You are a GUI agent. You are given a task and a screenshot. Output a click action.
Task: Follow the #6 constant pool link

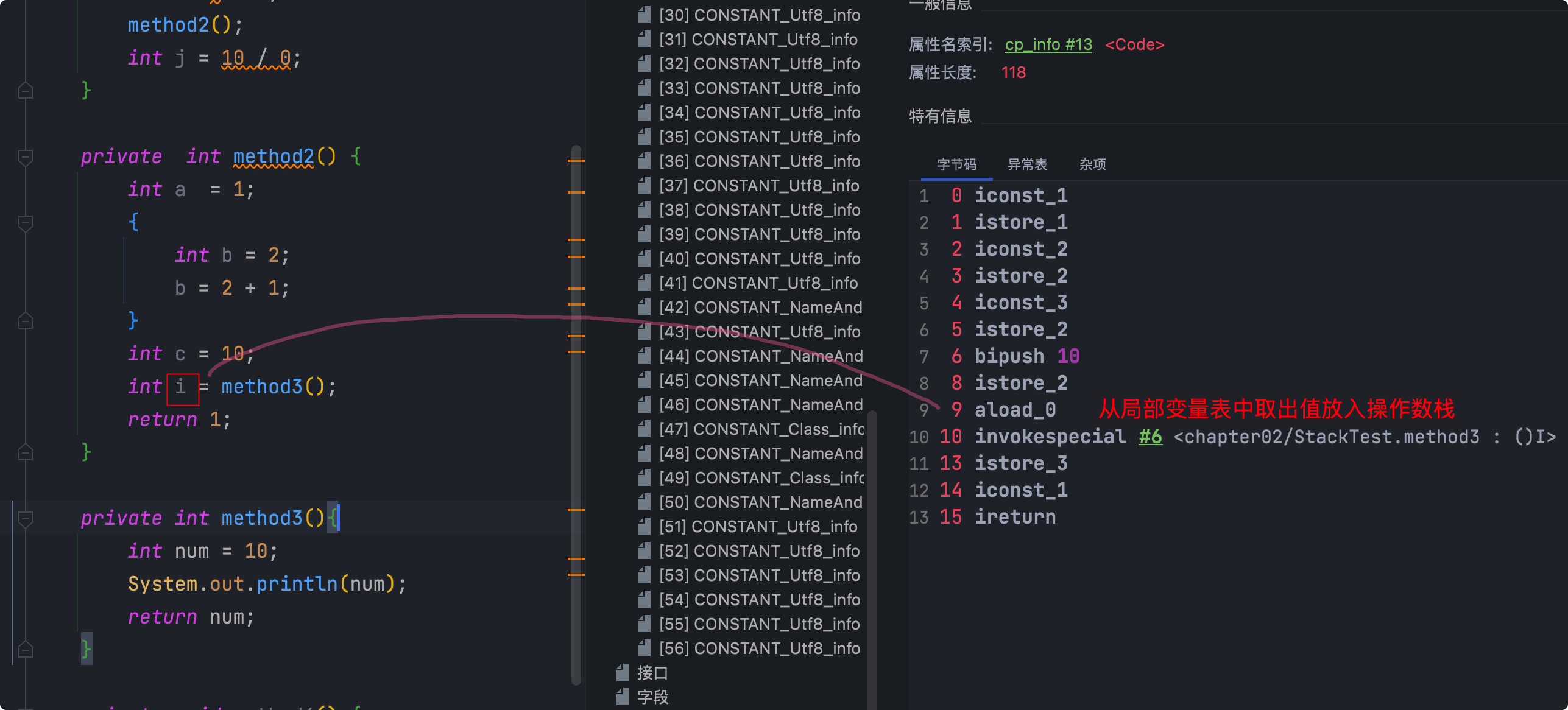tap(1150, 437)
